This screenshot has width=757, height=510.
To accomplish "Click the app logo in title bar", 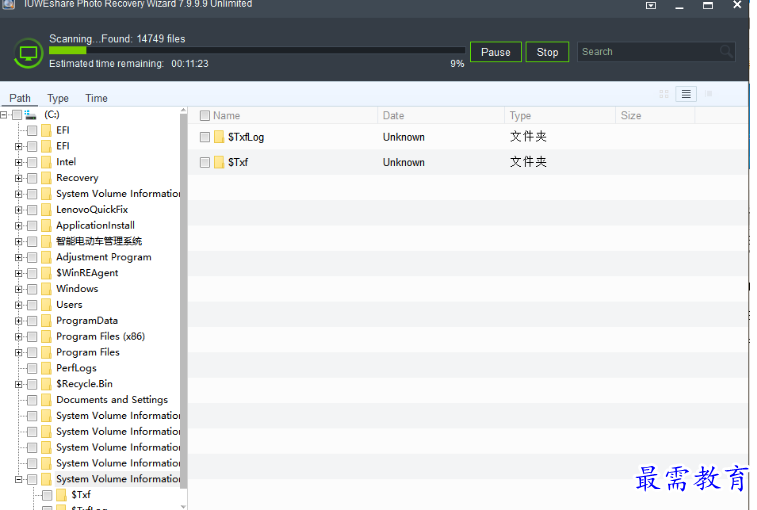I will (8, 4).
